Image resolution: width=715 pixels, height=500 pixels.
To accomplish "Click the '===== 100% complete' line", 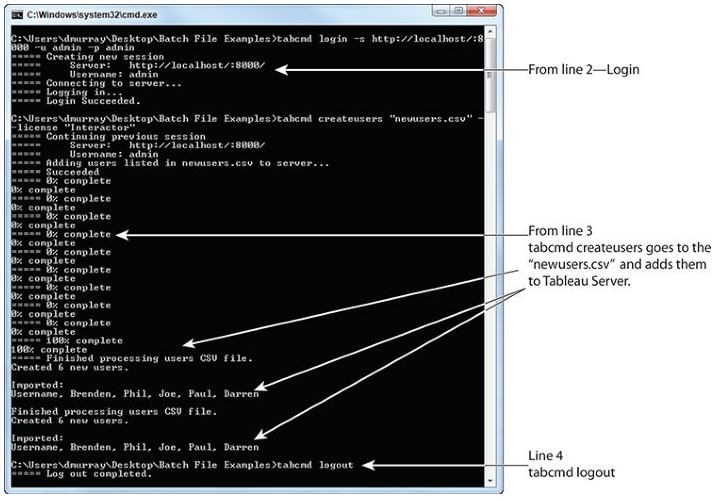I will pos(67,341).
